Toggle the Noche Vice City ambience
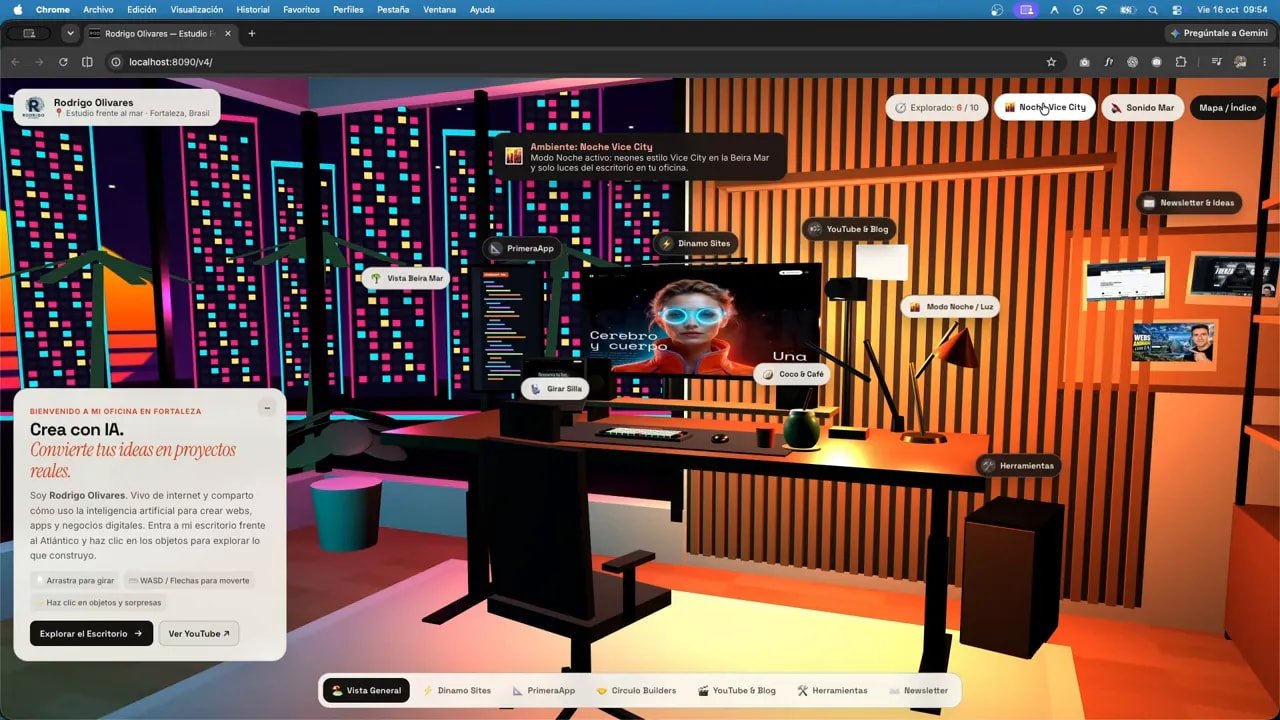The width and height of the screenshot is (1280, 720). click(x=1045, y=108)
